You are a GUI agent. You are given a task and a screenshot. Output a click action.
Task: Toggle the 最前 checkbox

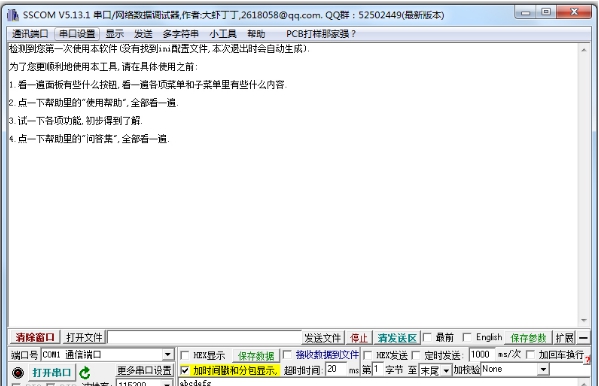point(427,337)
